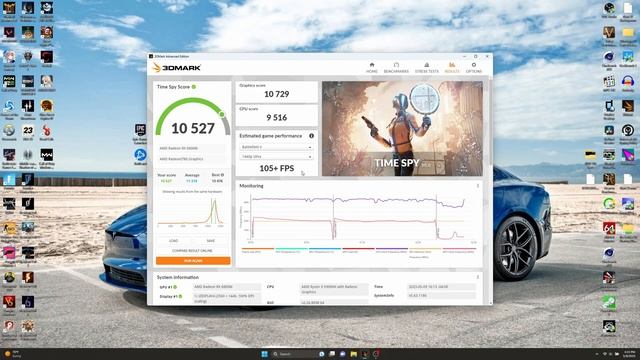Click the green validation icon beside Time Spy Score
This screenshot has width=640, height=360.
(194, 87)
